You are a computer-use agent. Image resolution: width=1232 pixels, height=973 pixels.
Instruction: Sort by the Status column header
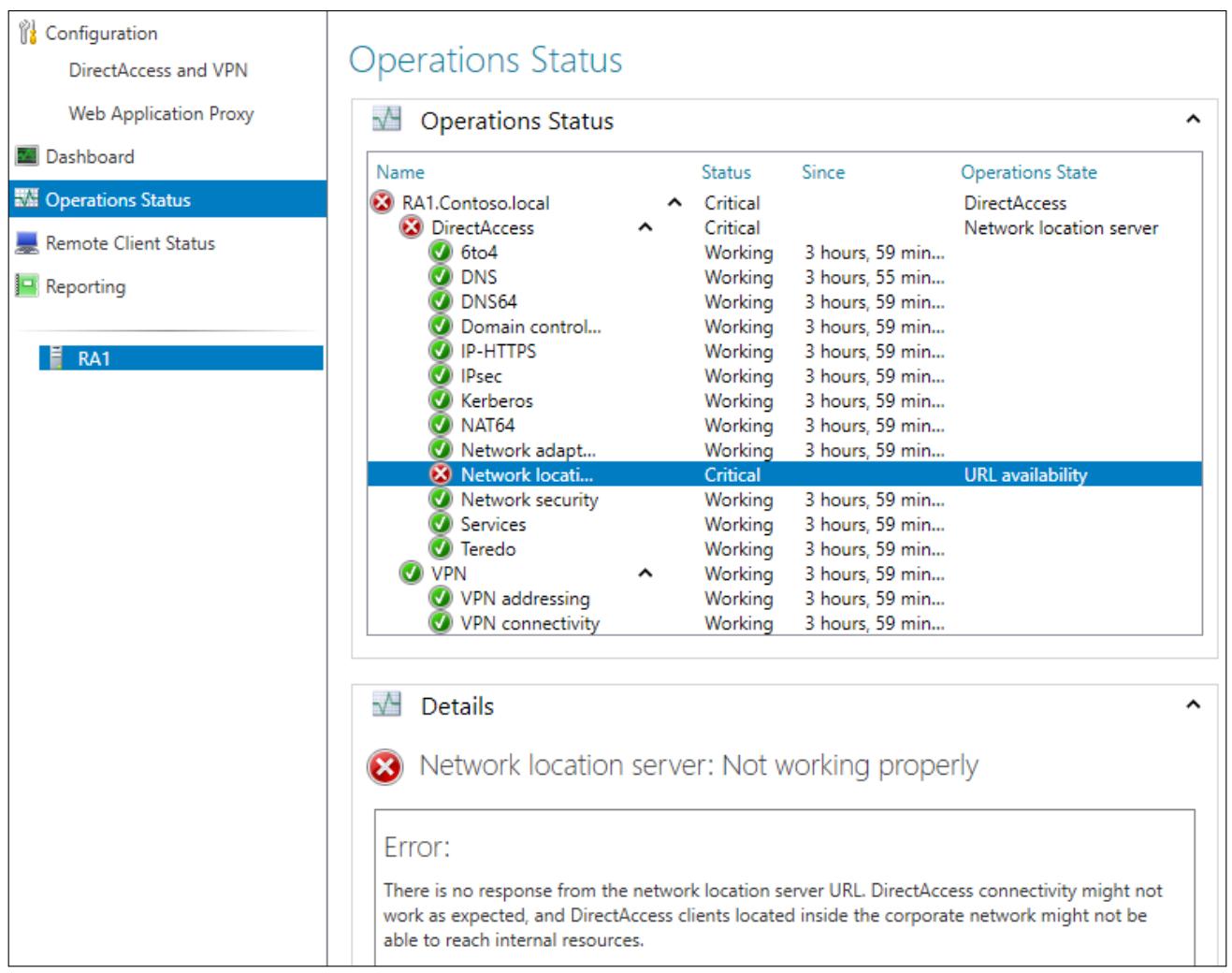[726, 172]
